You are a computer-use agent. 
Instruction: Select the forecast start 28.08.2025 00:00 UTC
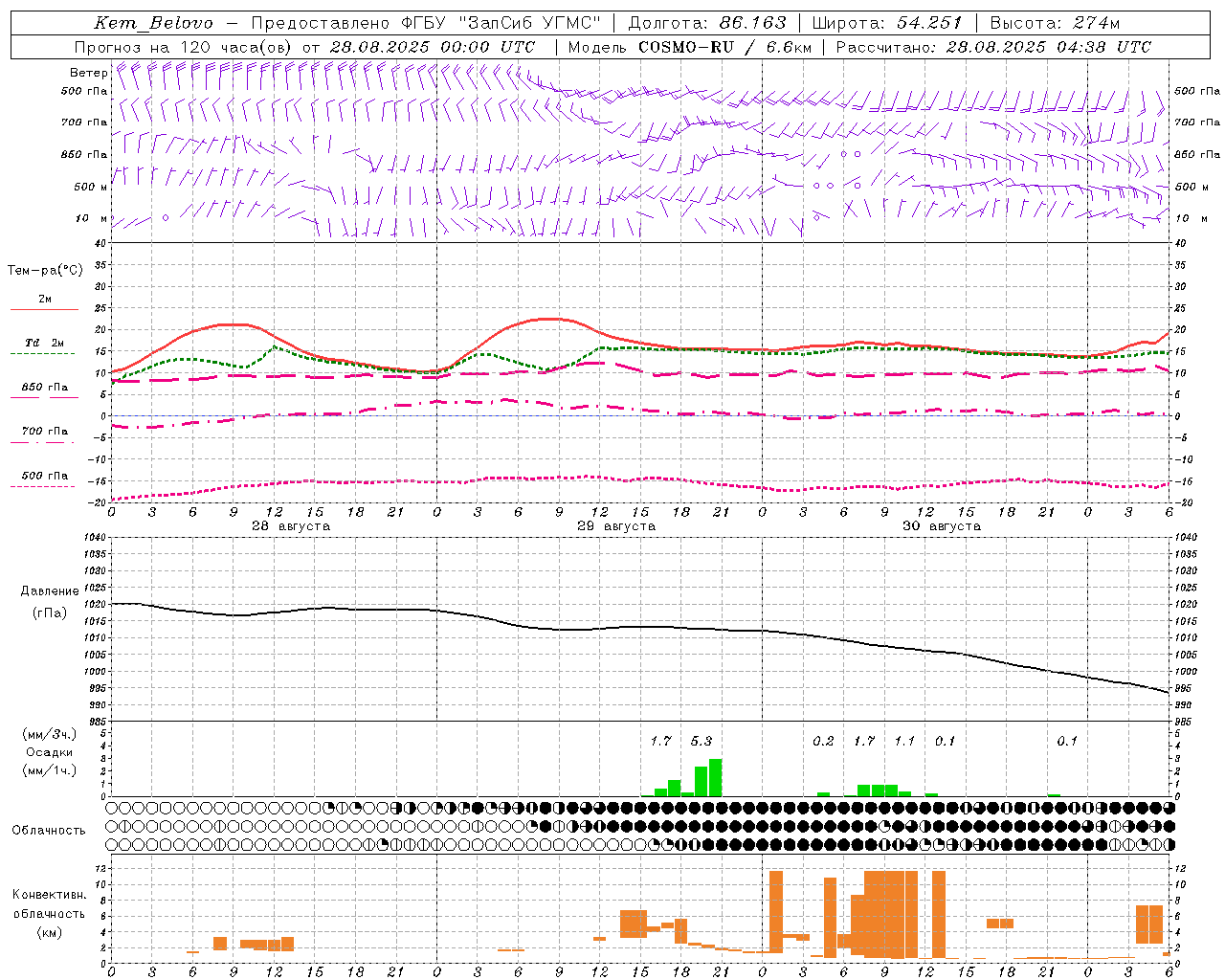point(432,47)
